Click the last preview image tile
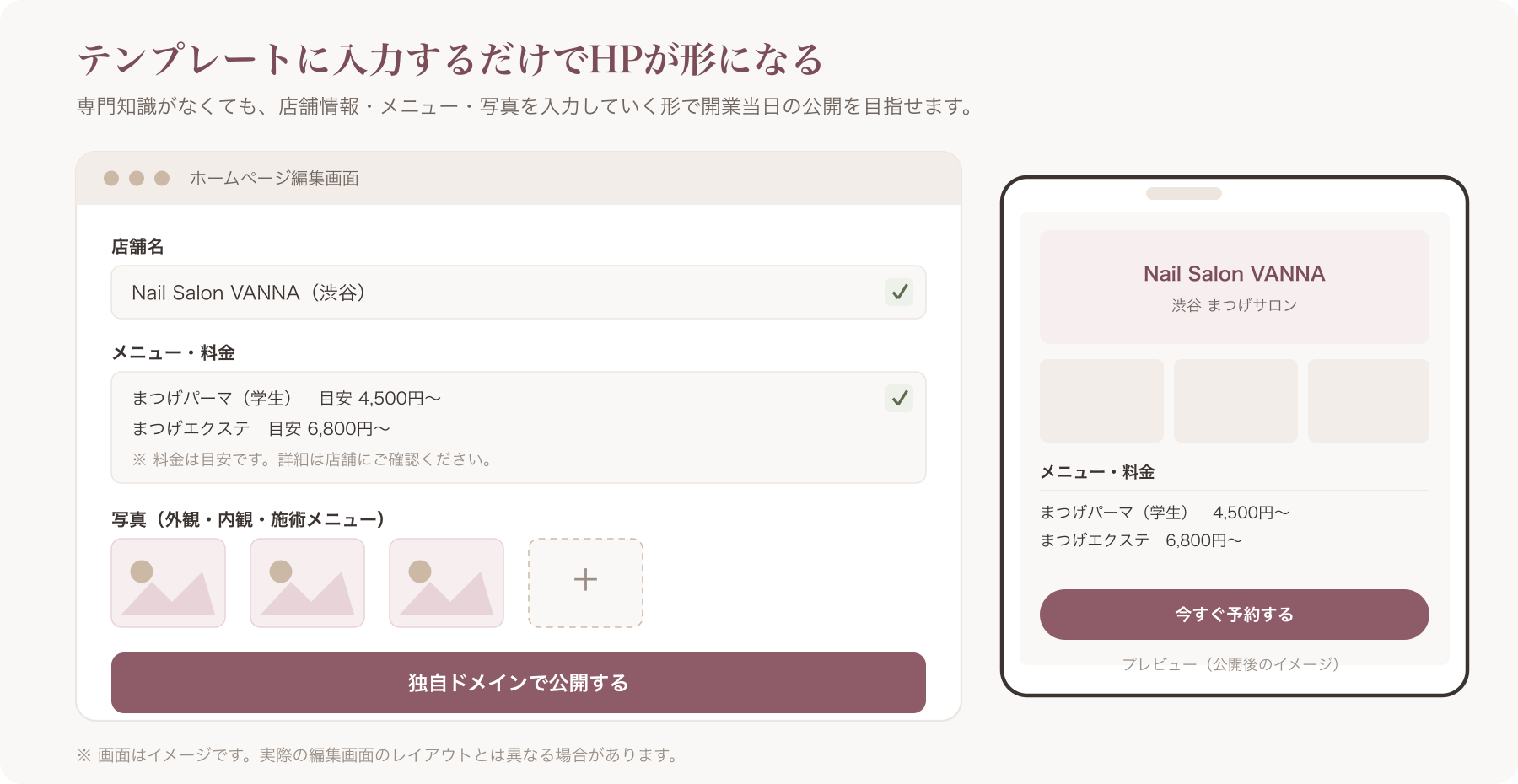This screenshot has height=784, width=1518. click(x=1369, y=400)
